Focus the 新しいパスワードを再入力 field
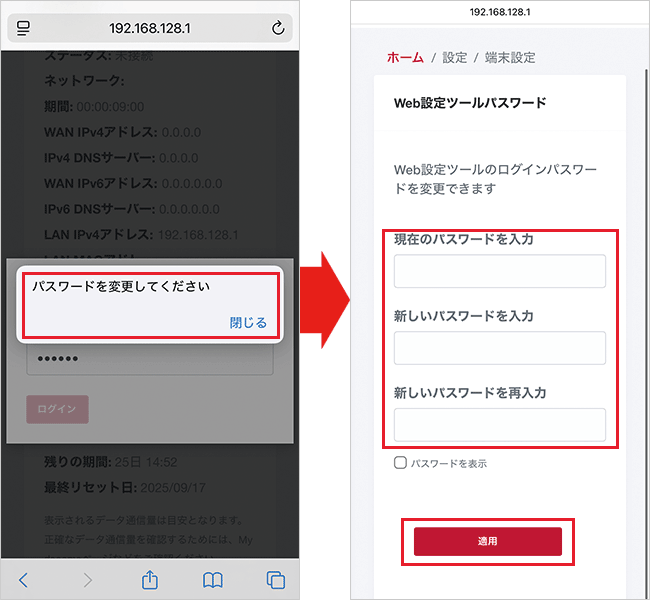This screenshot has height=600, width=650. [500, 425]
